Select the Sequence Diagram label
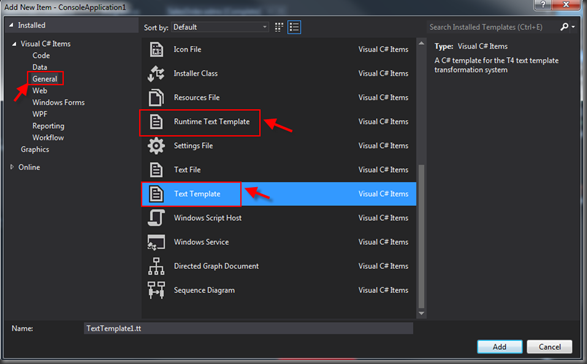This screenshot has width=587, height=364. tap(204, 290)
